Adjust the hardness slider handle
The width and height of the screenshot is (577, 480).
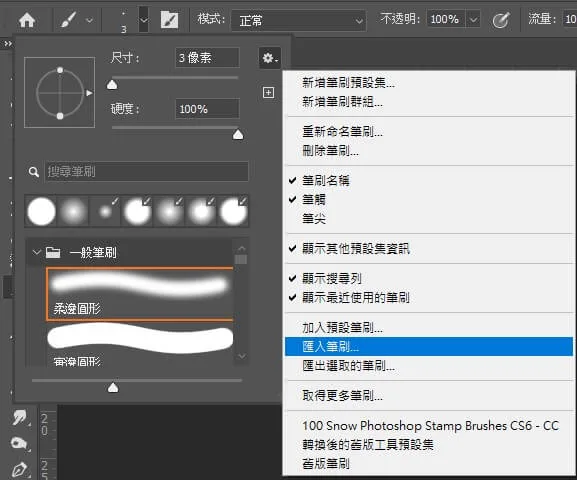click(x=238, y=135)
